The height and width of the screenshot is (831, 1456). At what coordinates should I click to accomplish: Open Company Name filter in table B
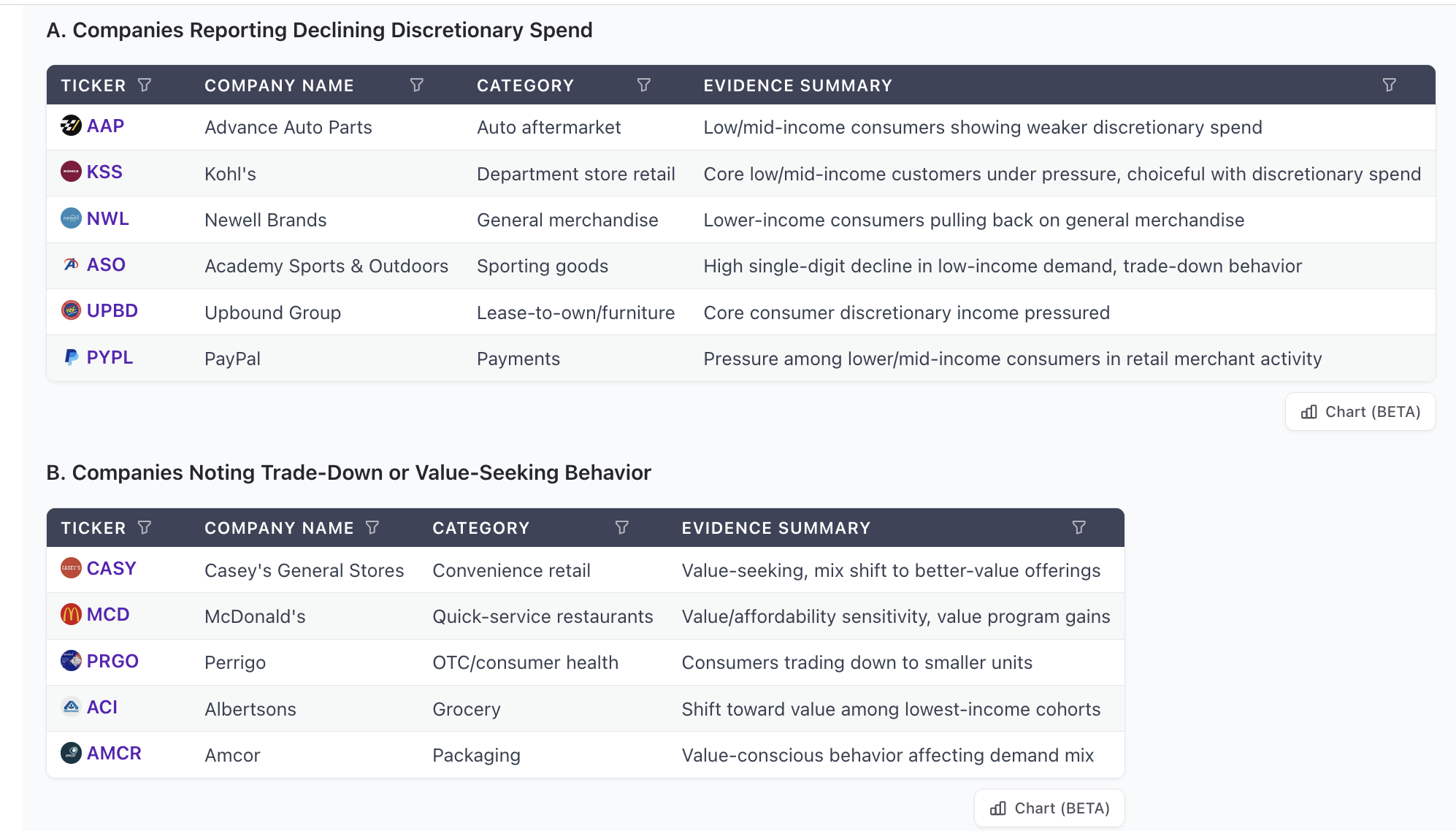point(372,528)
